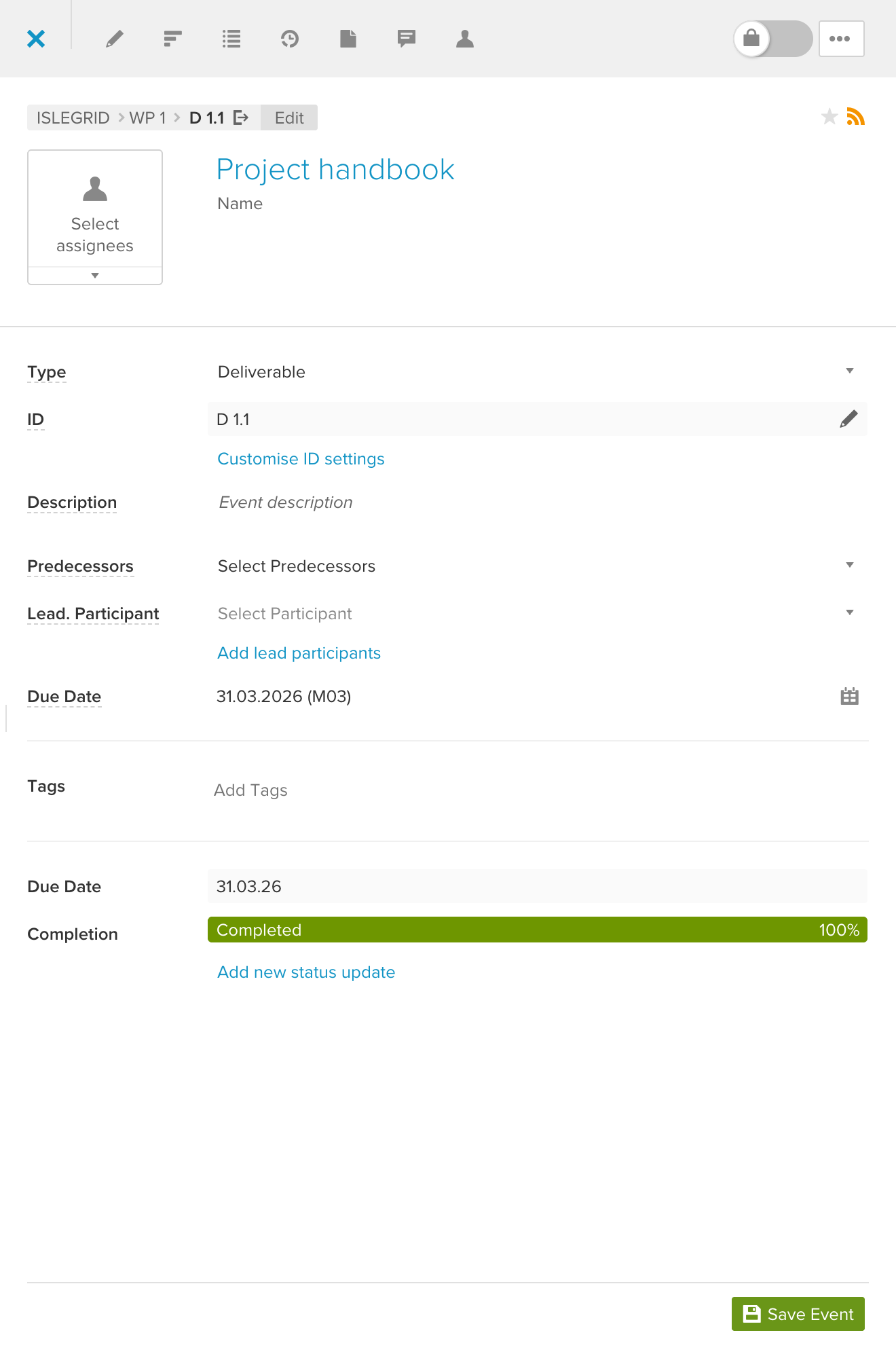Click the Add Tags field
The width and height of the screenshot is (896, 1358).
tap(250, 790)
